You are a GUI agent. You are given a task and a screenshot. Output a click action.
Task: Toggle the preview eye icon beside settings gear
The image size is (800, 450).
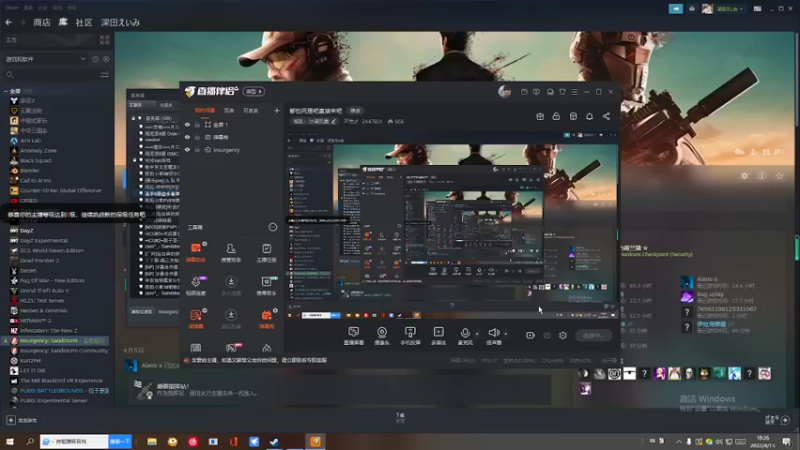pyautogui.click(x=547, y=335)
